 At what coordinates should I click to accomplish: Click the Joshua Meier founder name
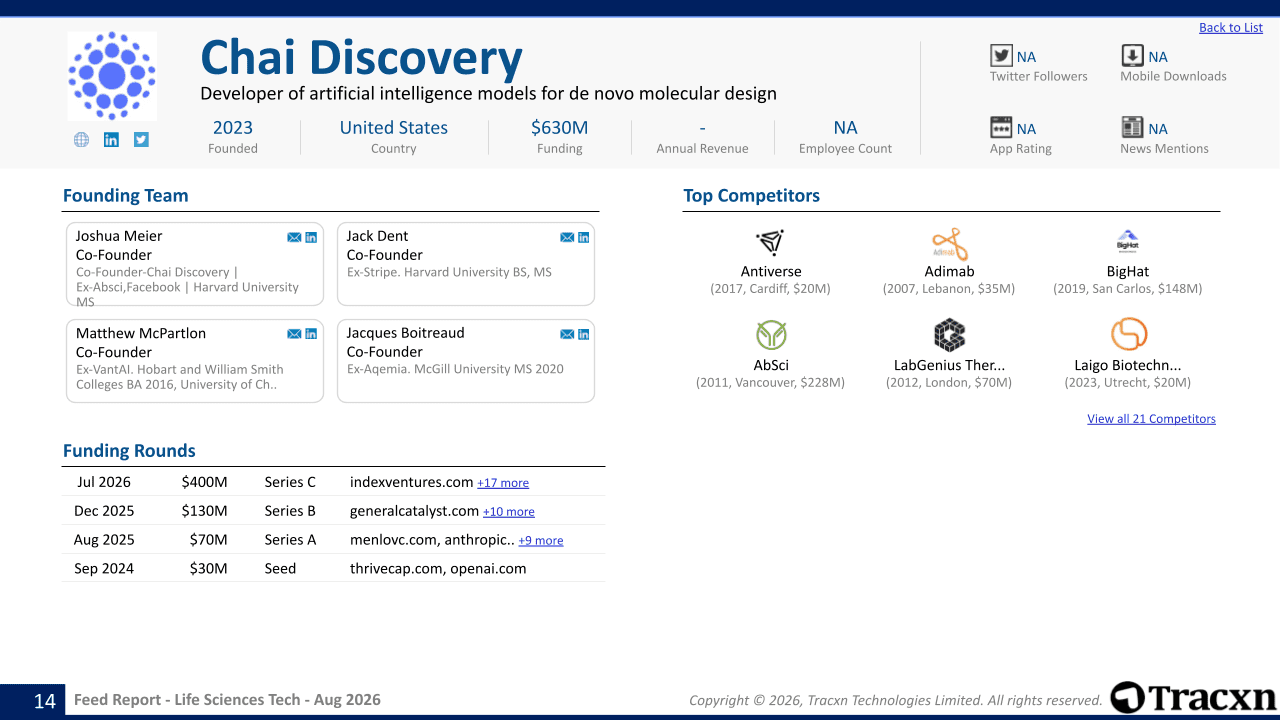tap(119, 236)
